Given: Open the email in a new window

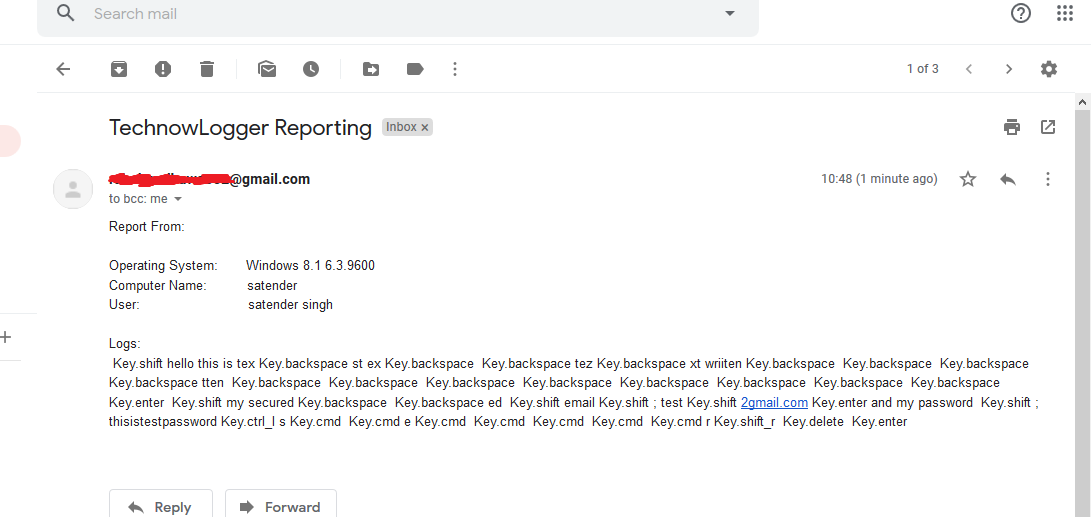Looking at the screenshot, I should (x=1048, y=127).
